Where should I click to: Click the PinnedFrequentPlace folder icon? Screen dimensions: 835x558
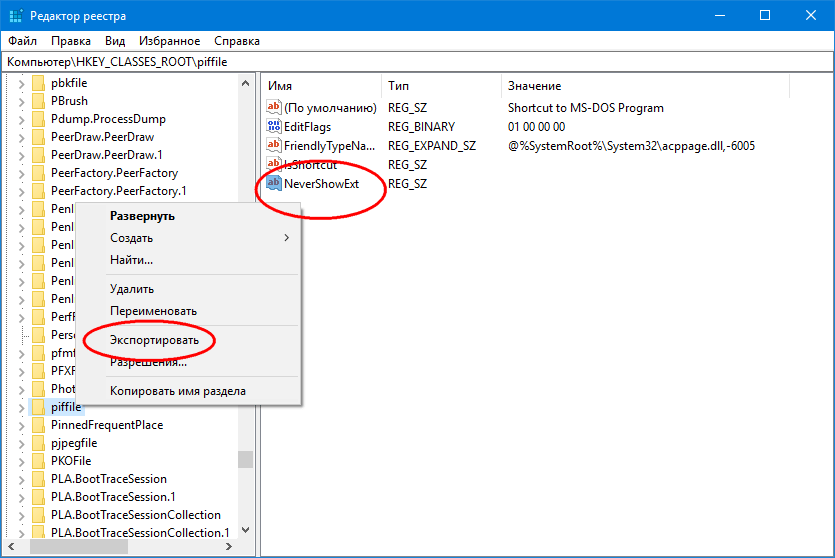click(39, 425)
